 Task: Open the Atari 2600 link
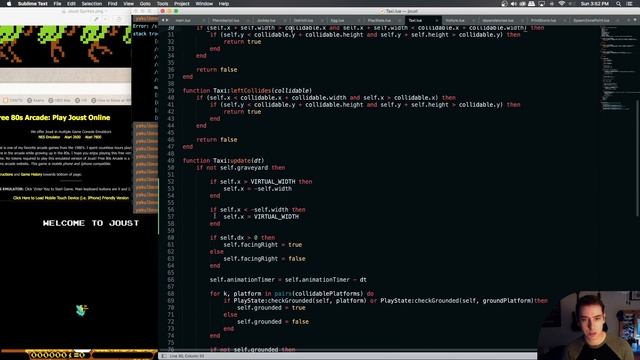(x=72, y=137)
